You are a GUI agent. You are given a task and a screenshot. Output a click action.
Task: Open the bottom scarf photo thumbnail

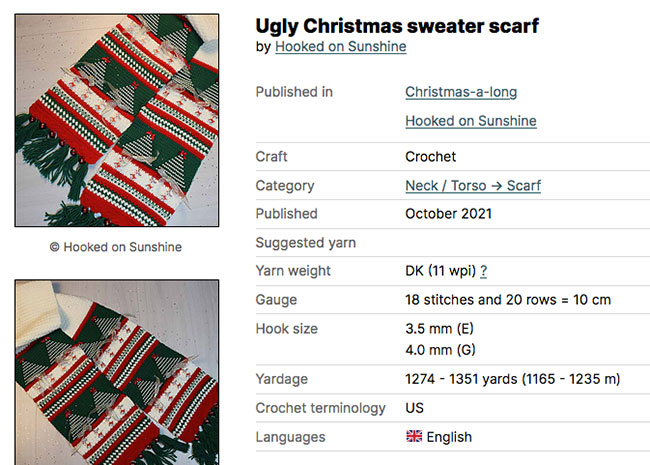coord(116,372)
